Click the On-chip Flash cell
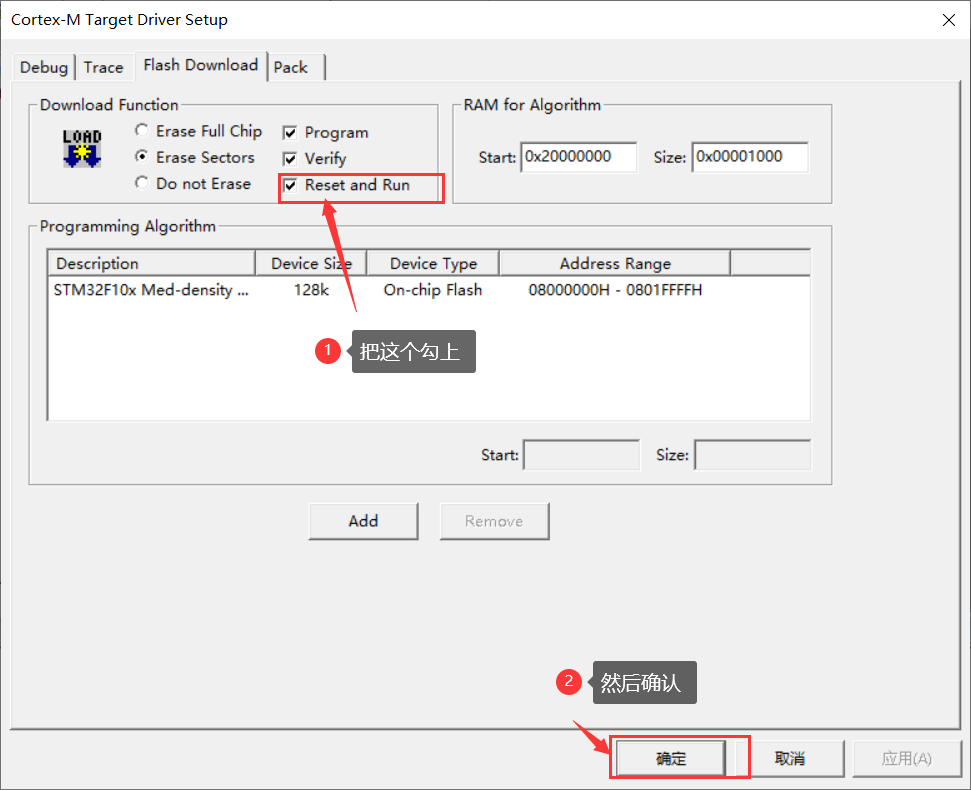This screenshot has height=790, width=971. (x=433, y=290)
